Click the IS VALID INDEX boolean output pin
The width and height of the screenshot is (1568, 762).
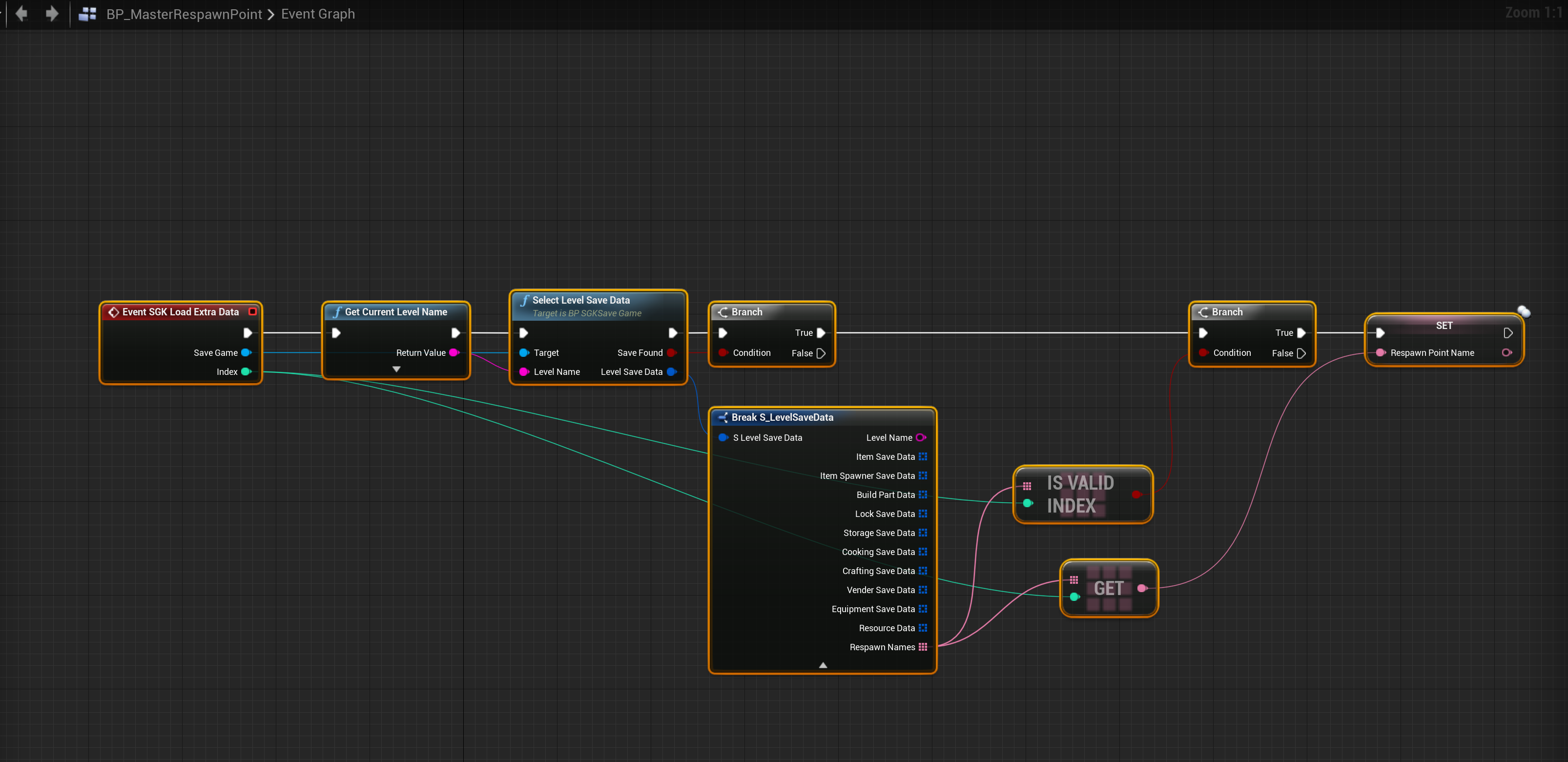pyautogui.click(x=1136, y=494)
